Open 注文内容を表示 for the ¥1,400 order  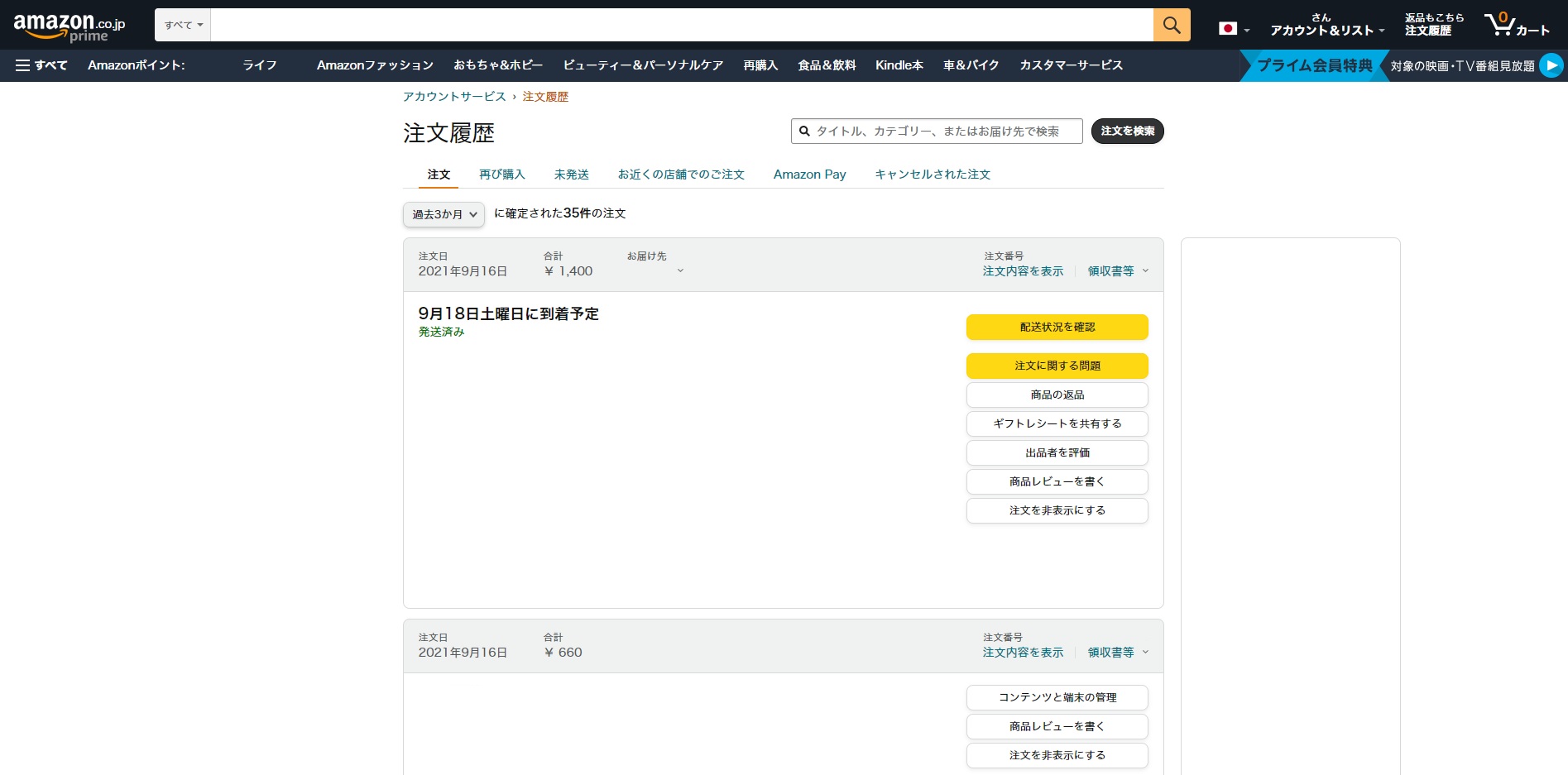click(x=1023, y=271)
